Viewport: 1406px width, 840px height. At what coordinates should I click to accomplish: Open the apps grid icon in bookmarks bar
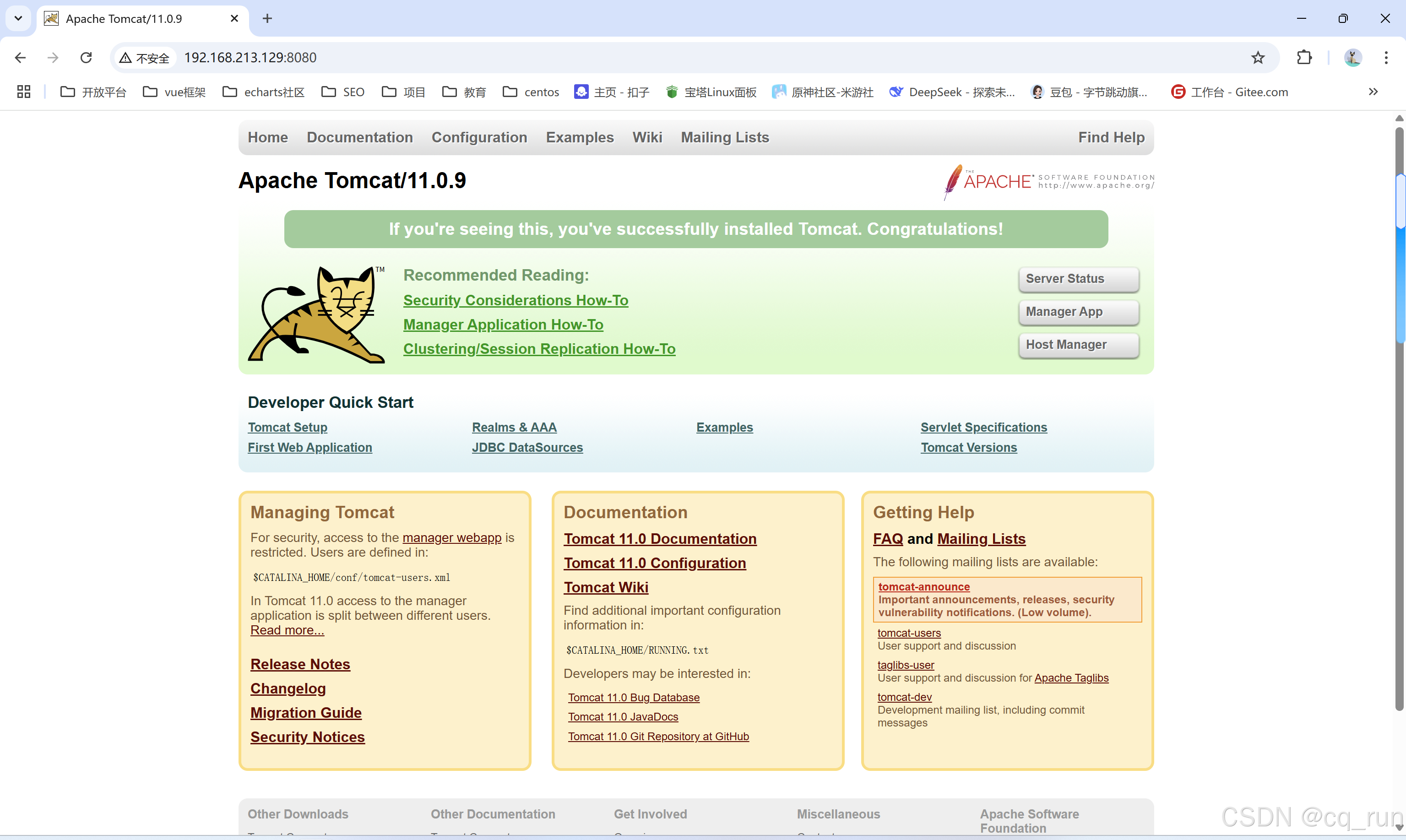[x=24, y=92]
